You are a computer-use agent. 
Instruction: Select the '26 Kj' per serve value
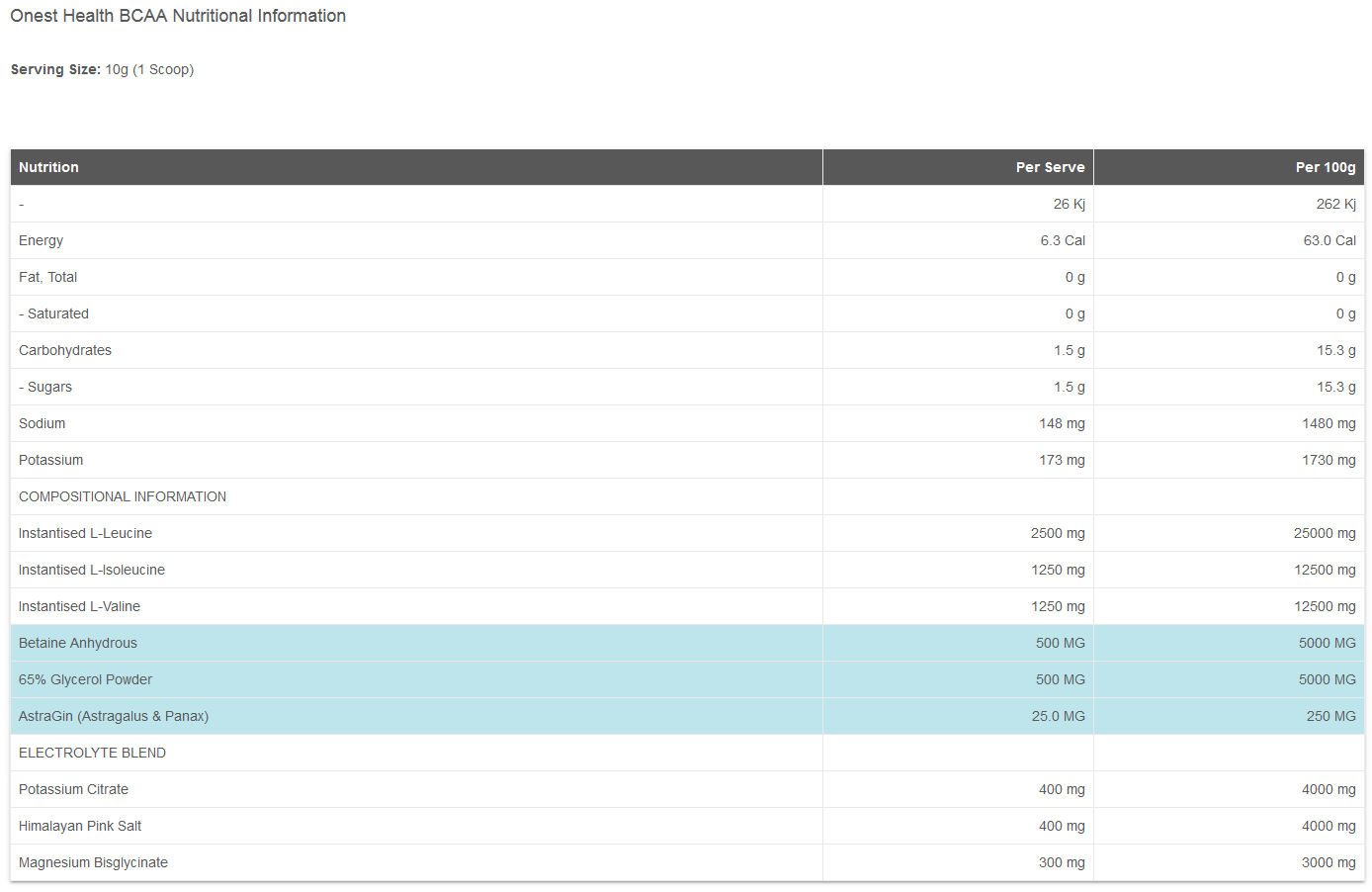click(1069, 204)
